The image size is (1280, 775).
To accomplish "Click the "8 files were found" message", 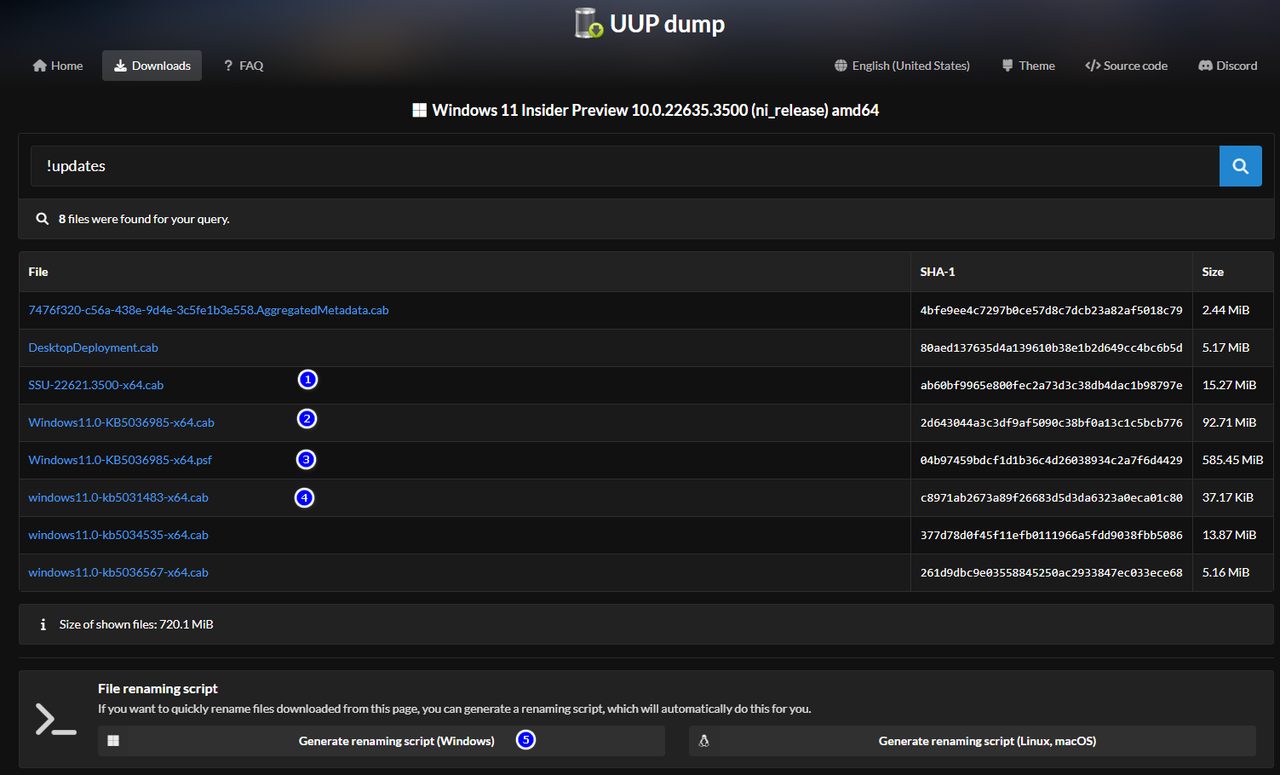I will [144, 218].
